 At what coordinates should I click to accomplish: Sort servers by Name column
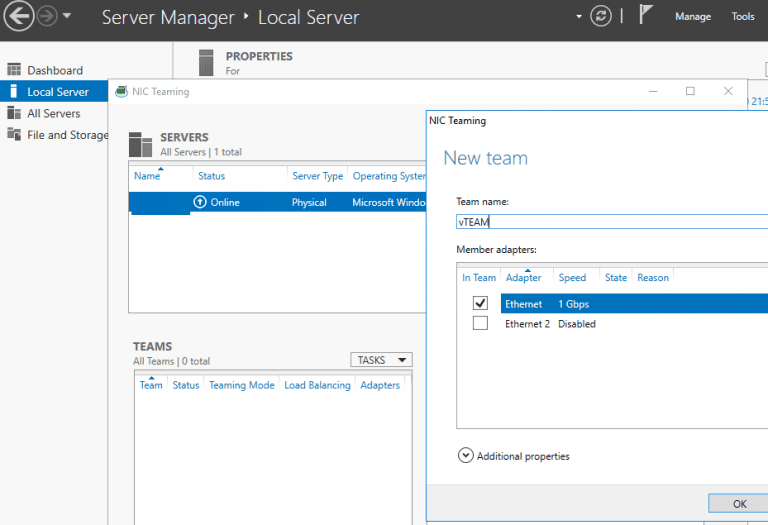pos(147,176)
